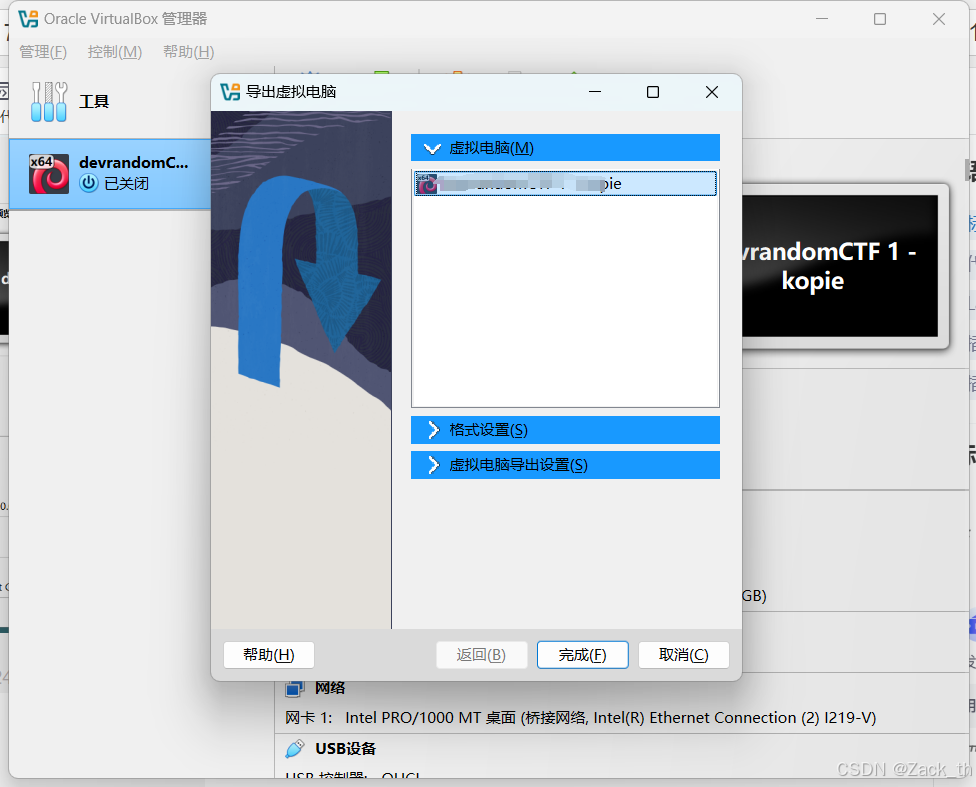Click the 完成(F) button
The image size is (976, 787).
pos(583,655)
